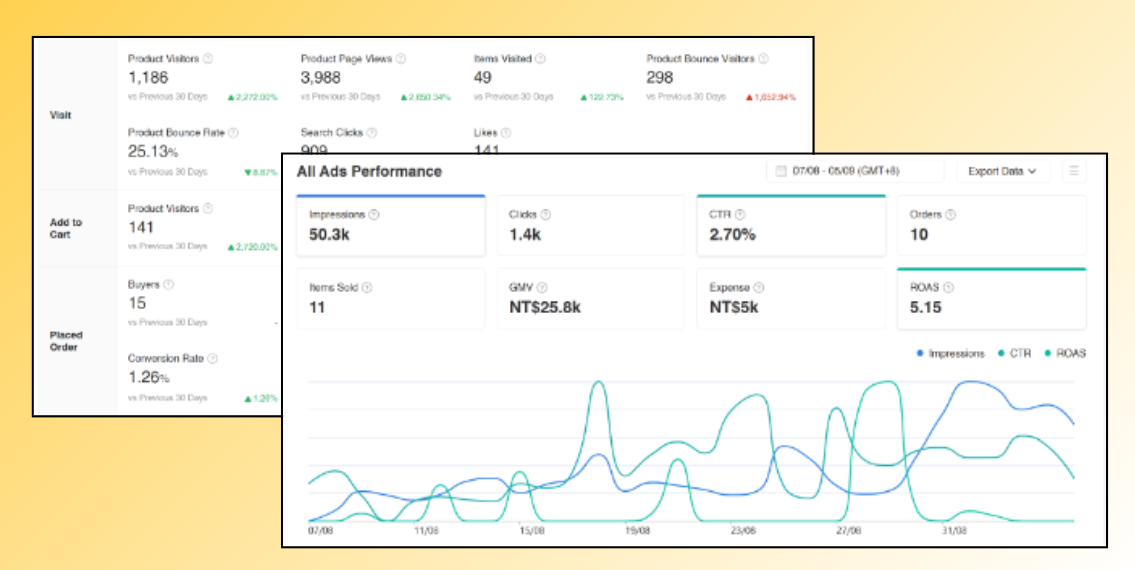1135x570 pixels.
Task: Select the Orders metric card
Action: (990, 225)
